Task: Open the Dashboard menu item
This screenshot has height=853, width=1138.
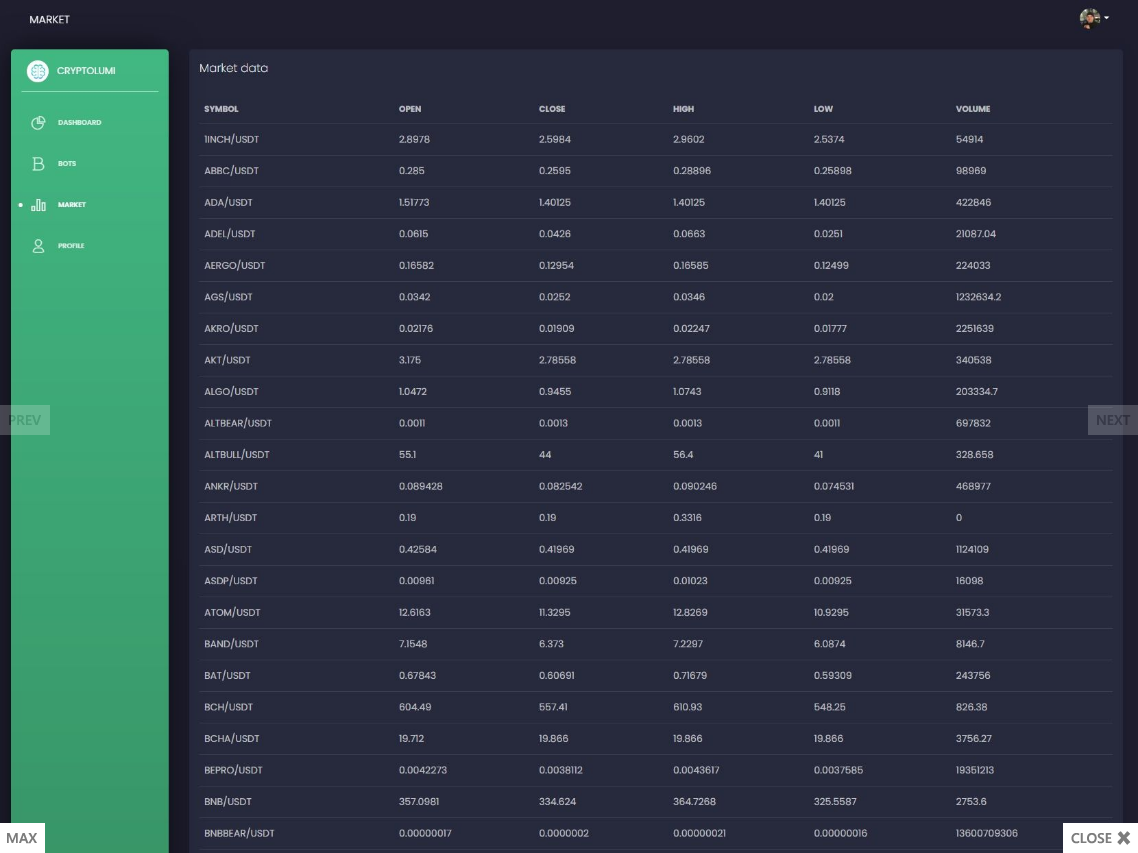Action: pos(79,123)
